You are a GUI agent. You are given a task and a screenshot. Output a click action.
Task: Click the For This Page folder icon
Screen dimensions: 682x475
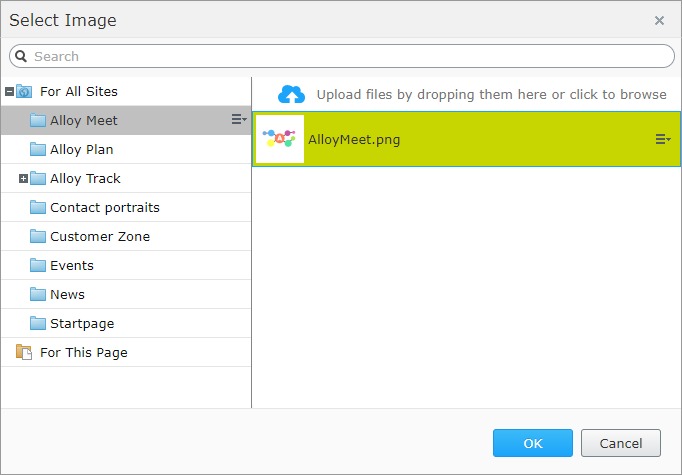[x=25, y=353]
